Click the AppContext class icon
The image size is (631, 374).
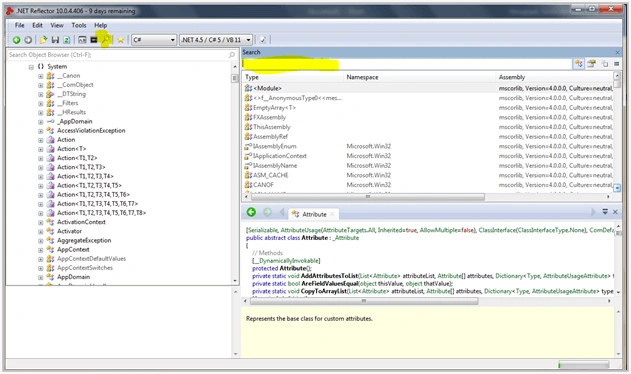click(50, 250)
